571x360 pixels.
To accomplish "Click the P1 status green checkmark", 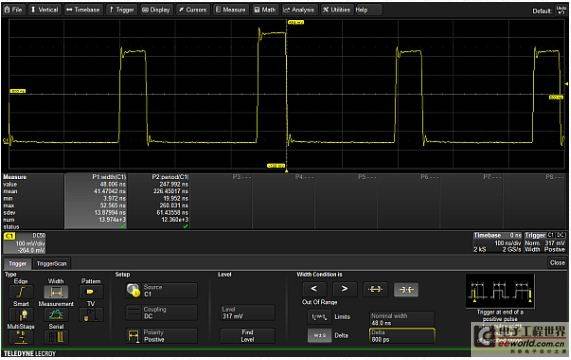I will [x=123, y=226].
